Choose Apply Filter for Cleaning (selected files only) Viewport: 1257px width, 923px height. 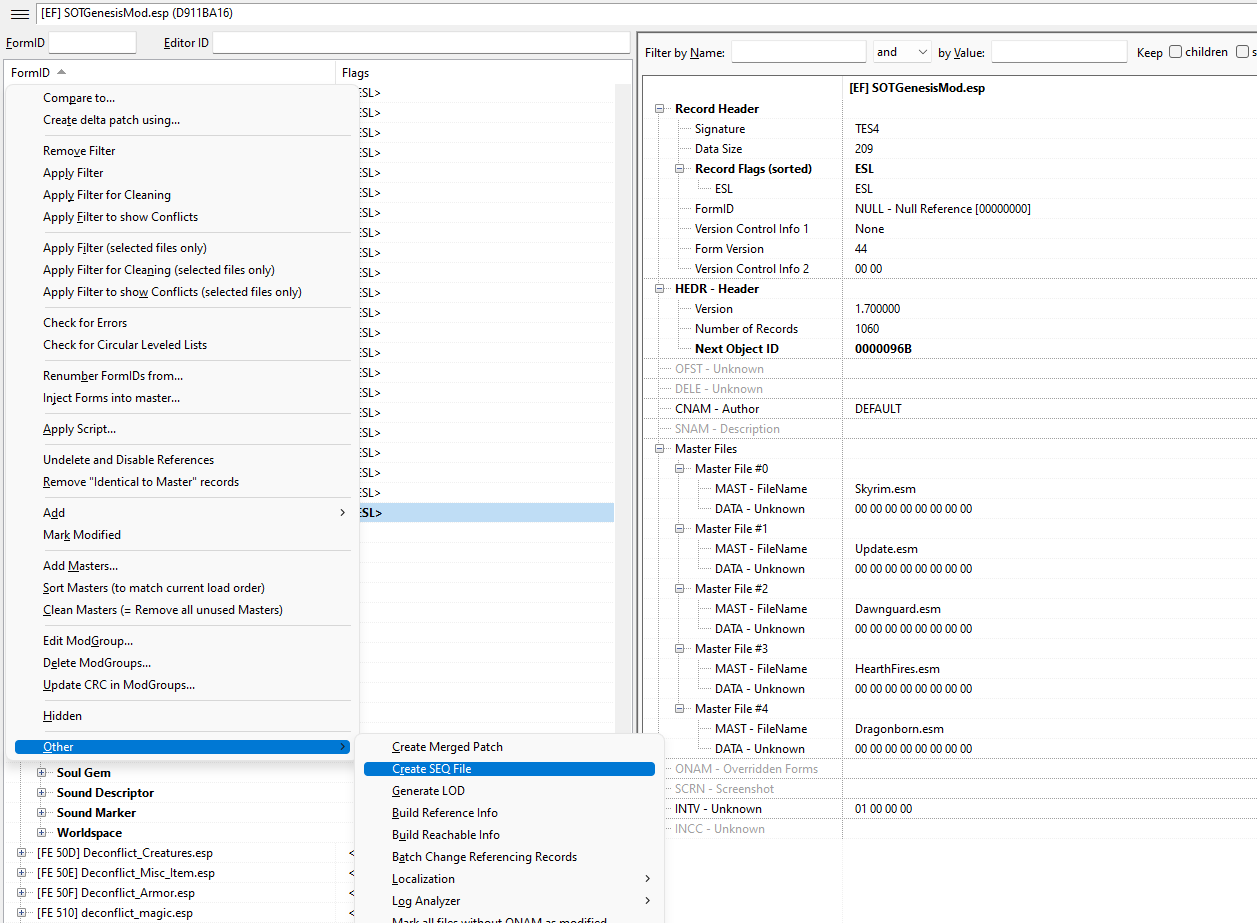(x=183, y=270)
